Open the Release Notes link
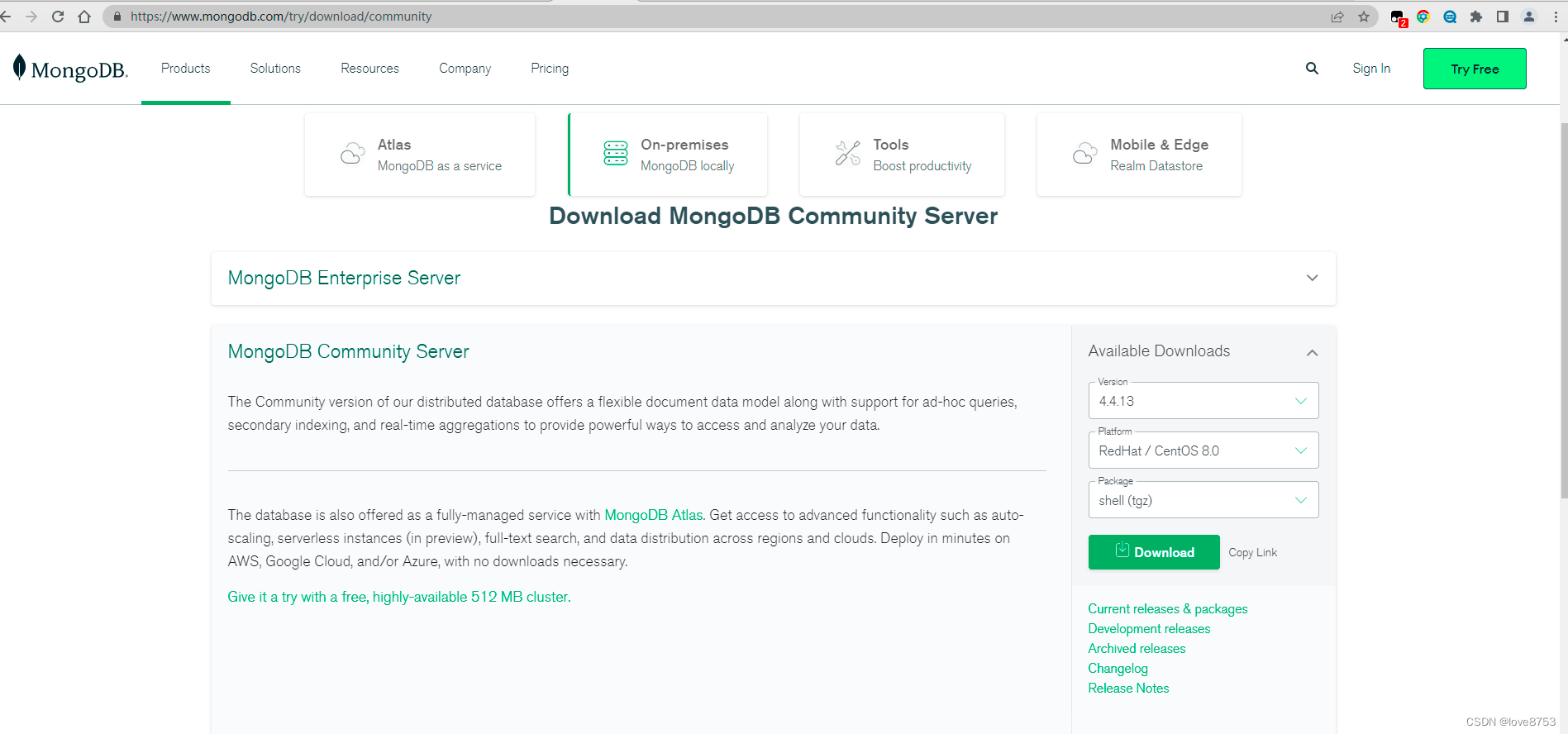 pos(1128,689)
